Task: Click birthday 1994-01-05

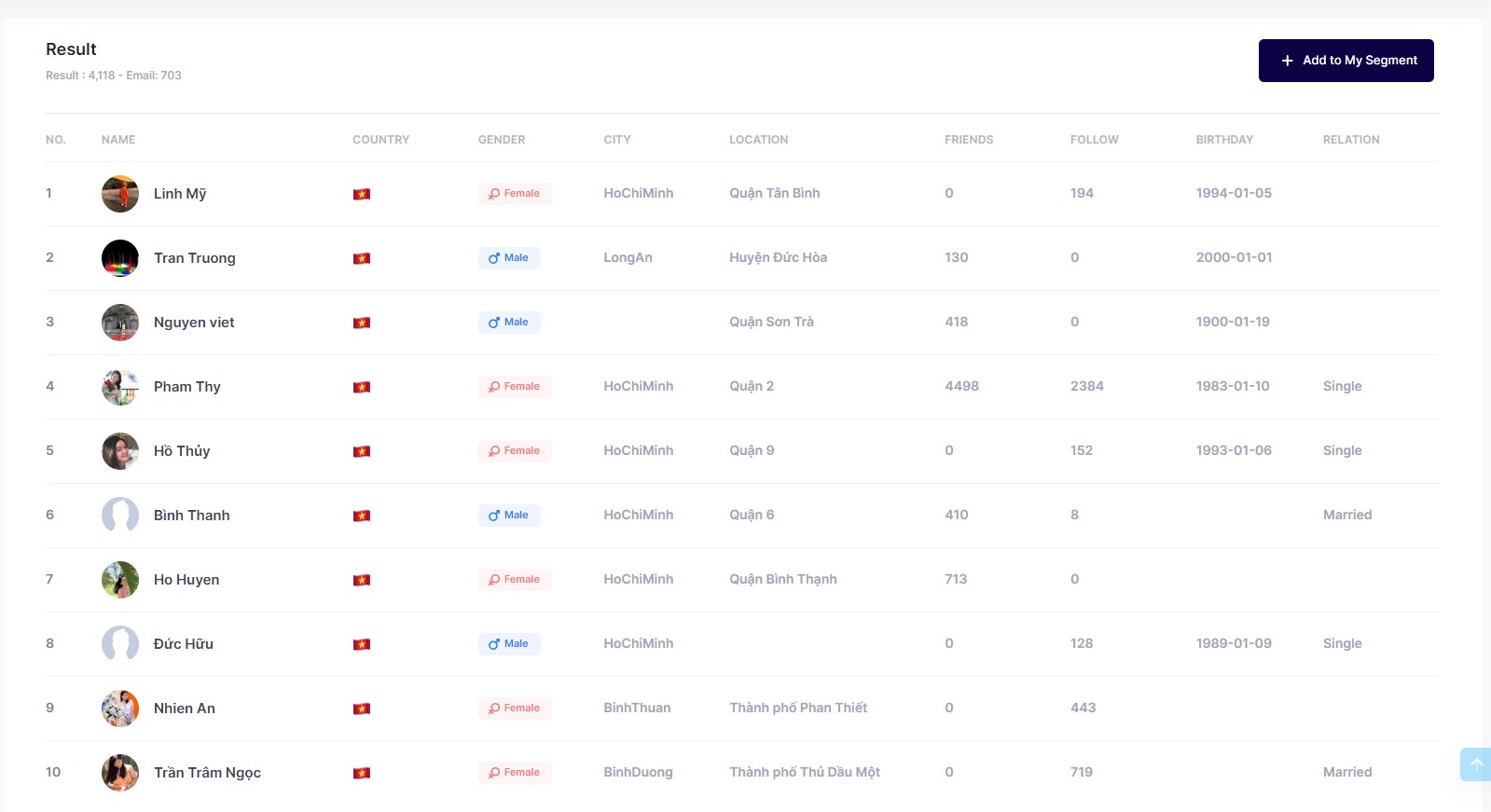Action: click(x=1234, y=193)
